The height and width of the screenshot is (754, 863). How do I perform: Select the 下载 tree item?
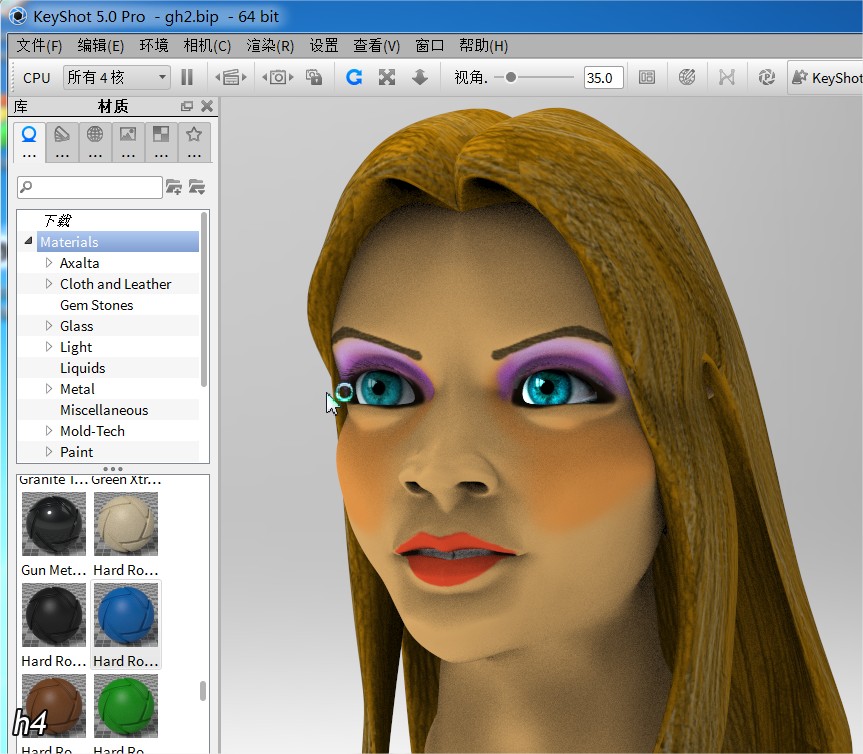pos(58,221)
